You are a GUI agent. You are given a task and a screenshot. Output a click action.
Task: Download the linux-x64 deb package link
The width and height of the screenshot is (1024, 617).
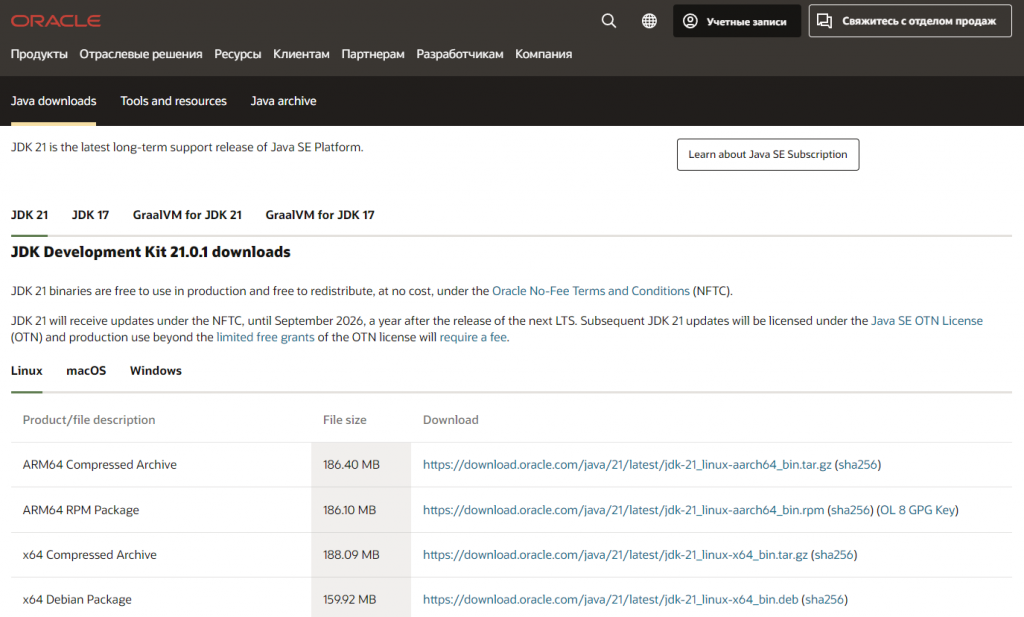(610, 599)
